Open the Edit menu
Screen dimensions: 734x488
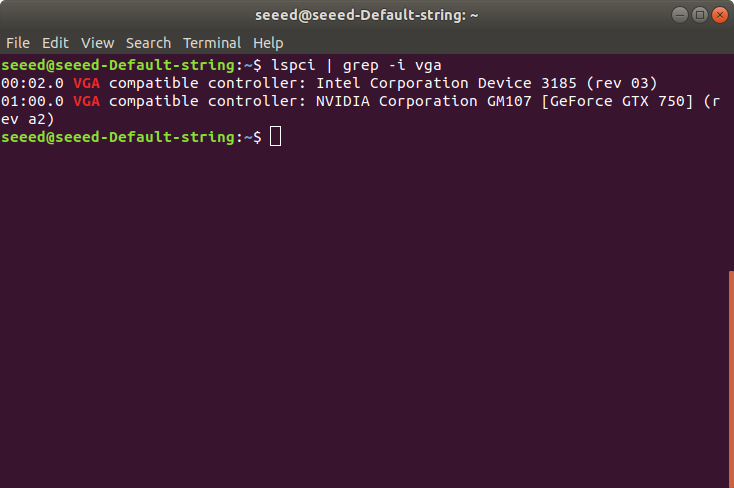tap(55, 43)
